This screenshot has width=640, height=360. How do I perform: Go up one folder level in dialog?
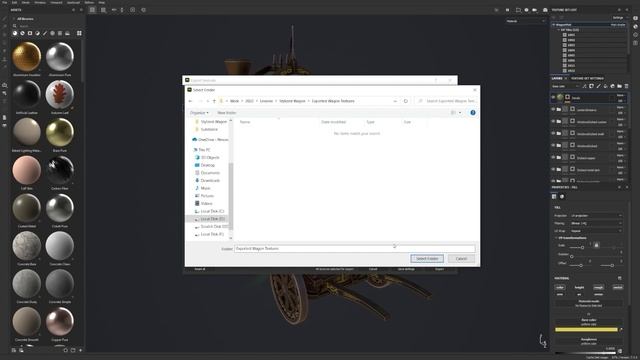[x=214, y=101]
